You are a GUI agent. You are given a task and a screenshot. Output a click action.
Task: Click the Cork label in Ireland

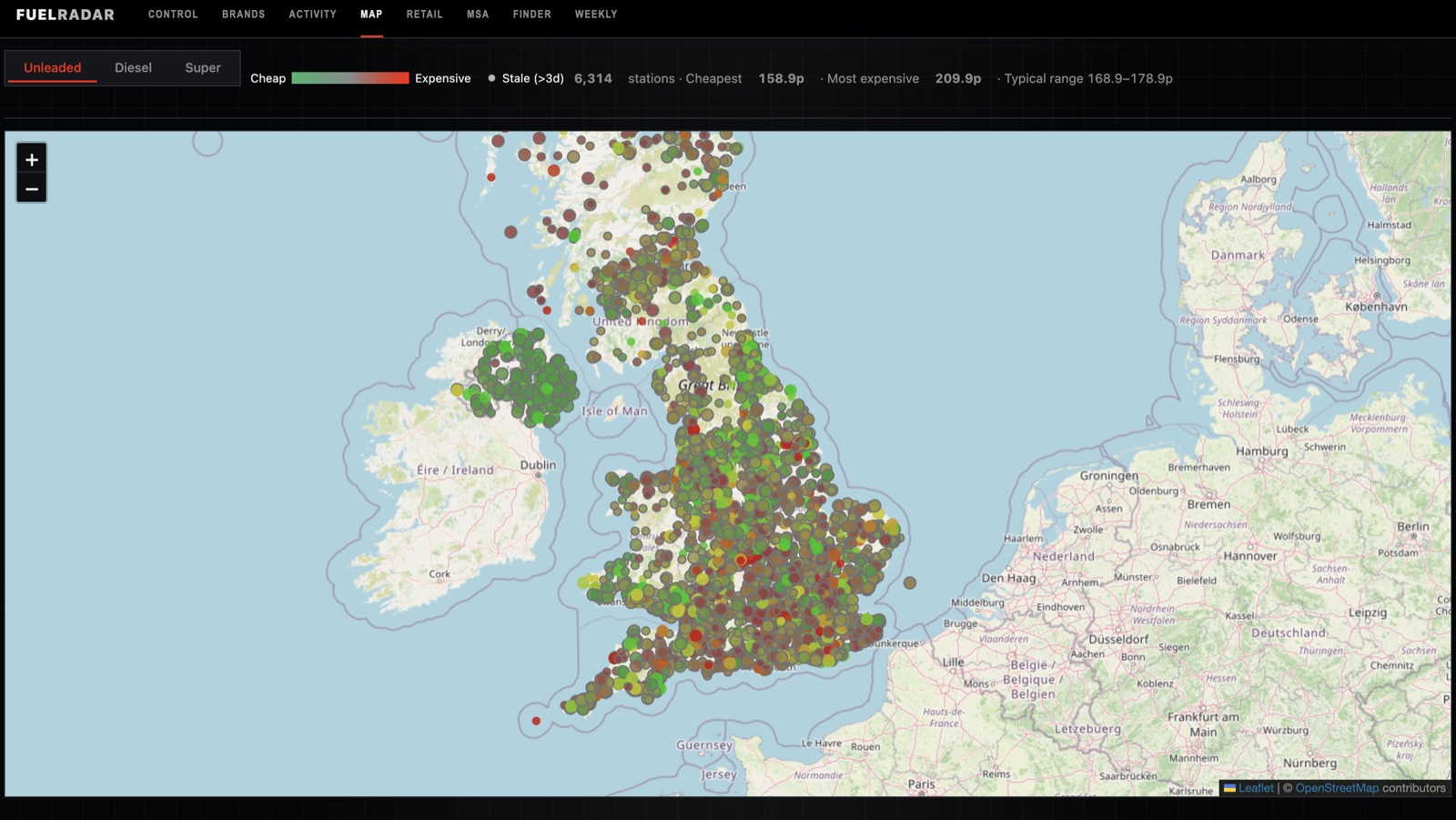coord(440,574)
